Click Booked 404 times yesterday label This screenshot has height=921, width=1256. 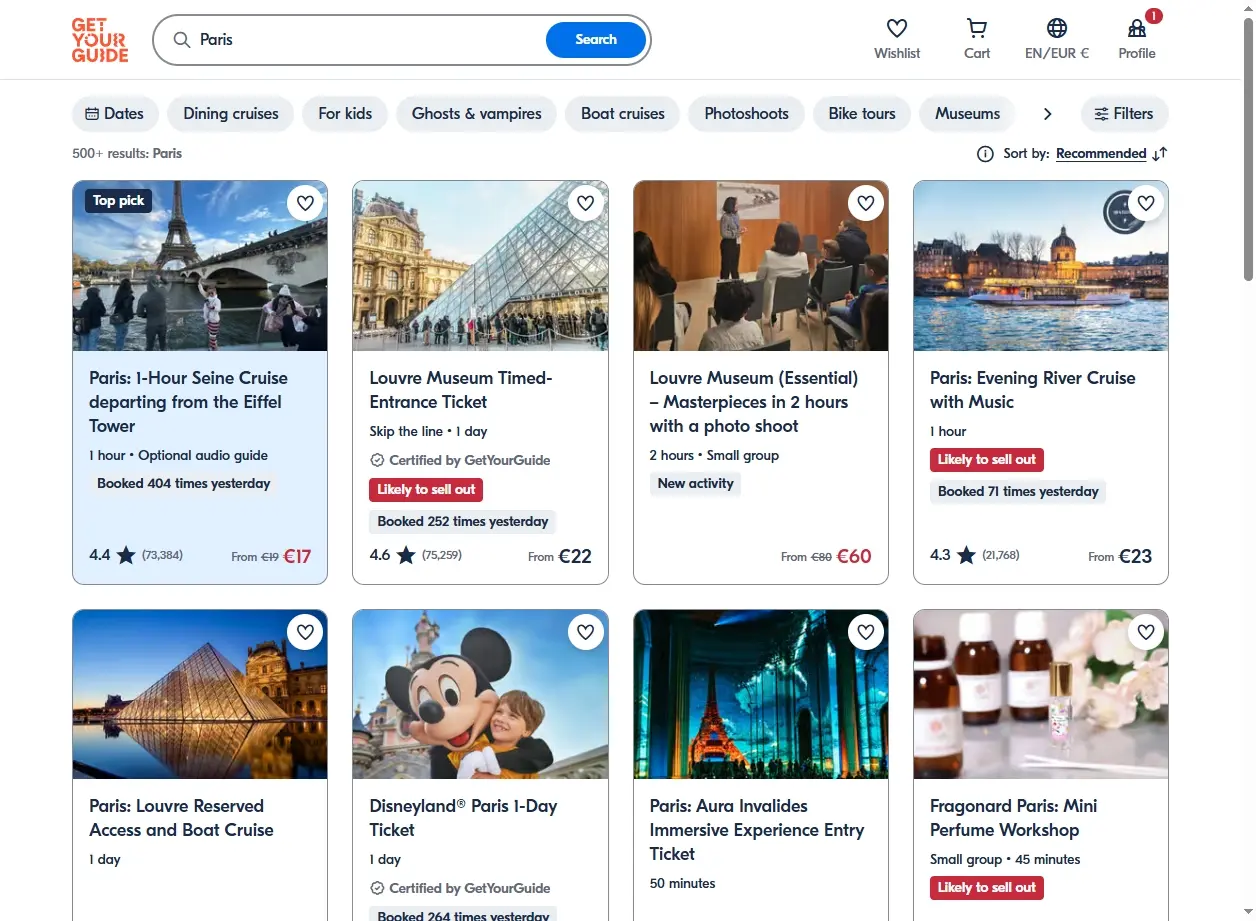coord(184,484)
